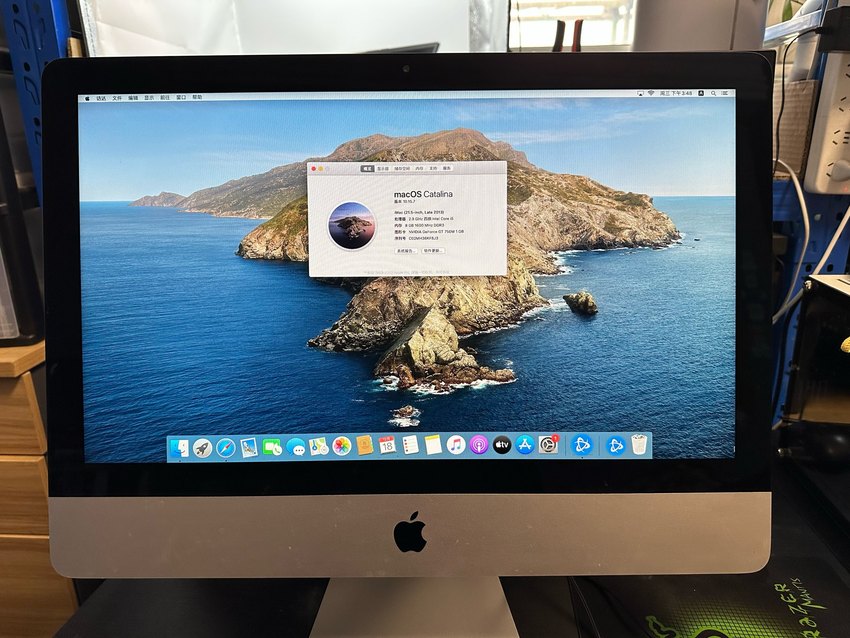Open the 帮助 menu

coord(197,97)
